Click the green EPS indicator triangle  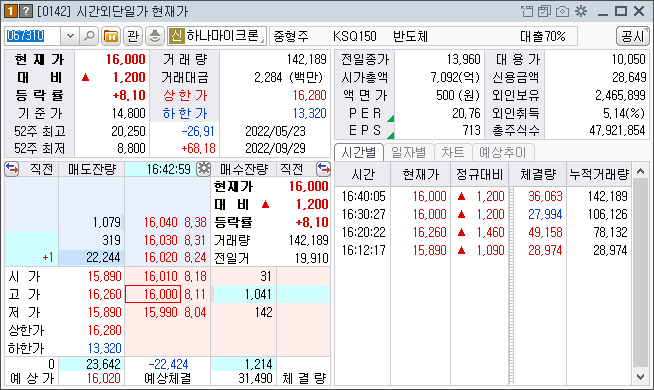(x=390, y=135)
